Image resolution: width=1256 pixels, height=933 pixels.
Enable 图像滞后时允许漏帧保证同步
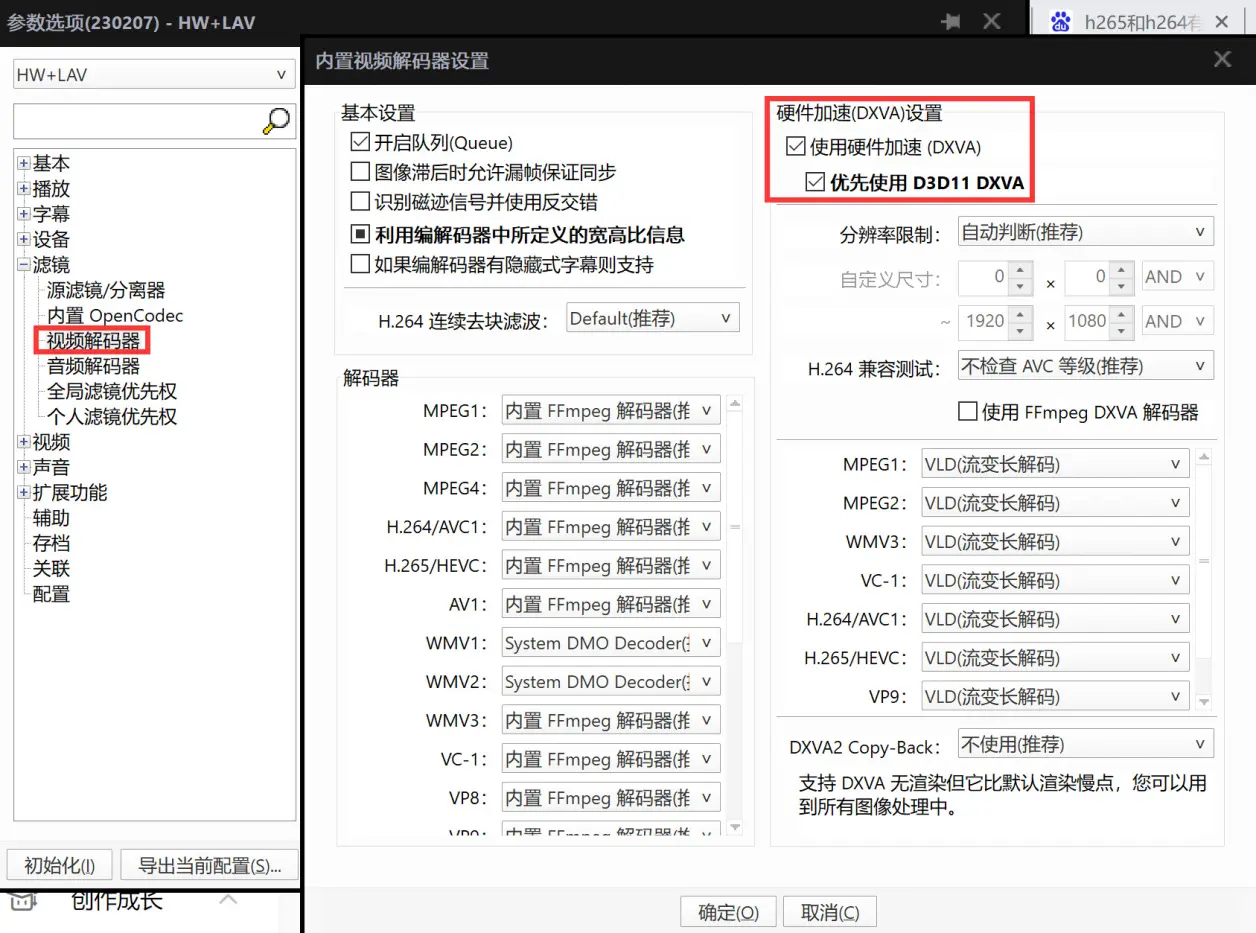[x=360, y=172]
